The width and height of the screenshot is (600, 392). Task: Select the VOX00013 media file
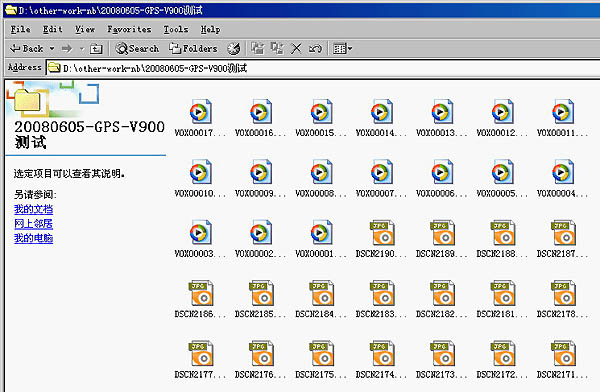442,118
